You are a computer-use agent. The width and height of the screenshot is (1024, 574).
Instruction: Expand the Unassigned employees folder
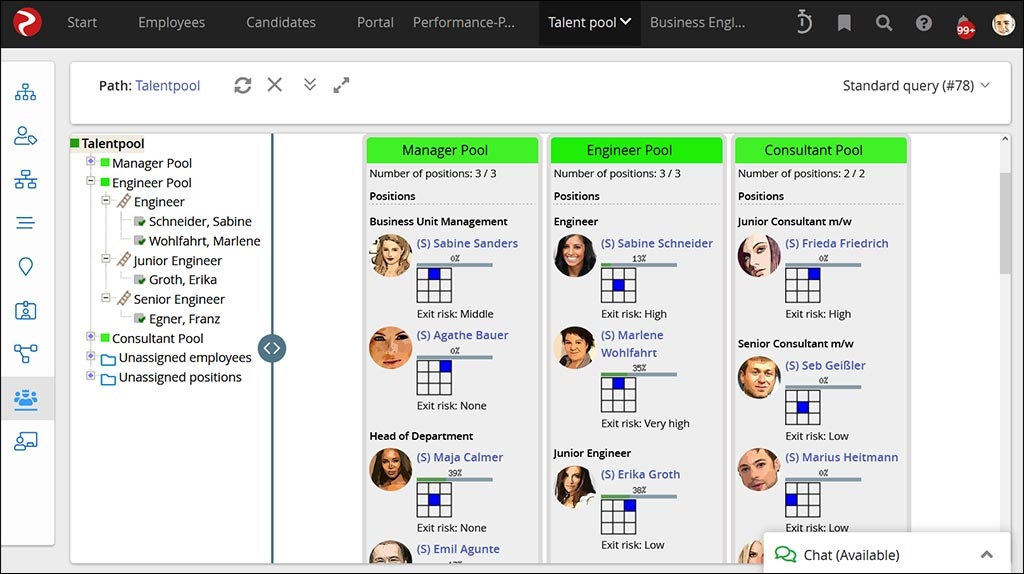(x=91, y=357)
